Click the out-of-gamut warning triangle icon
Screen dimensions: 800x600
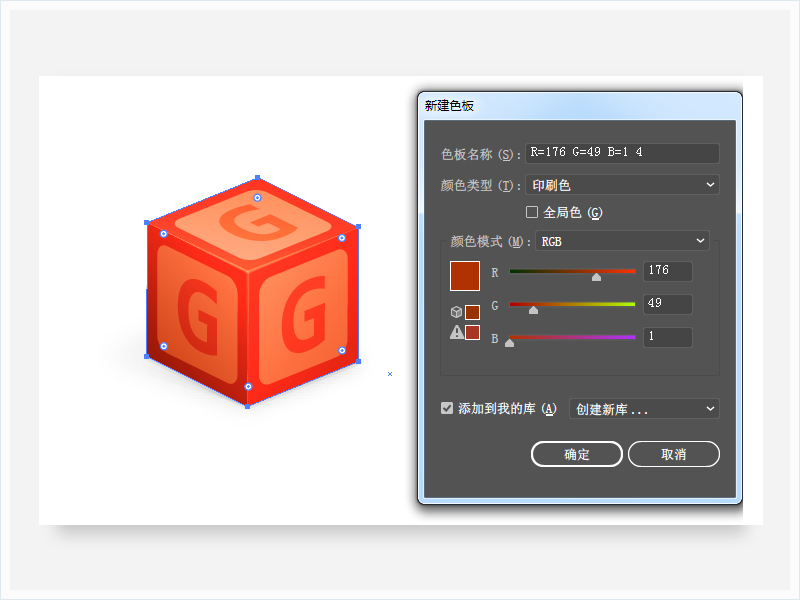click(x=457, y=333)
